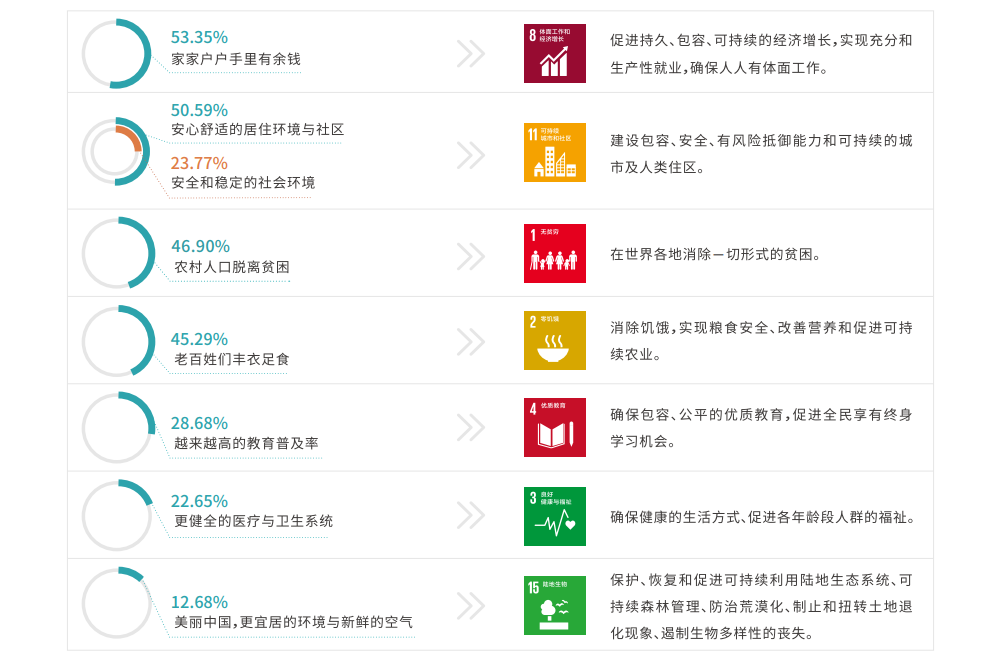Click the SDG 8 decent work icon
Image resolution: width=997 pixels, height=669 pixels.
(555, 53)
